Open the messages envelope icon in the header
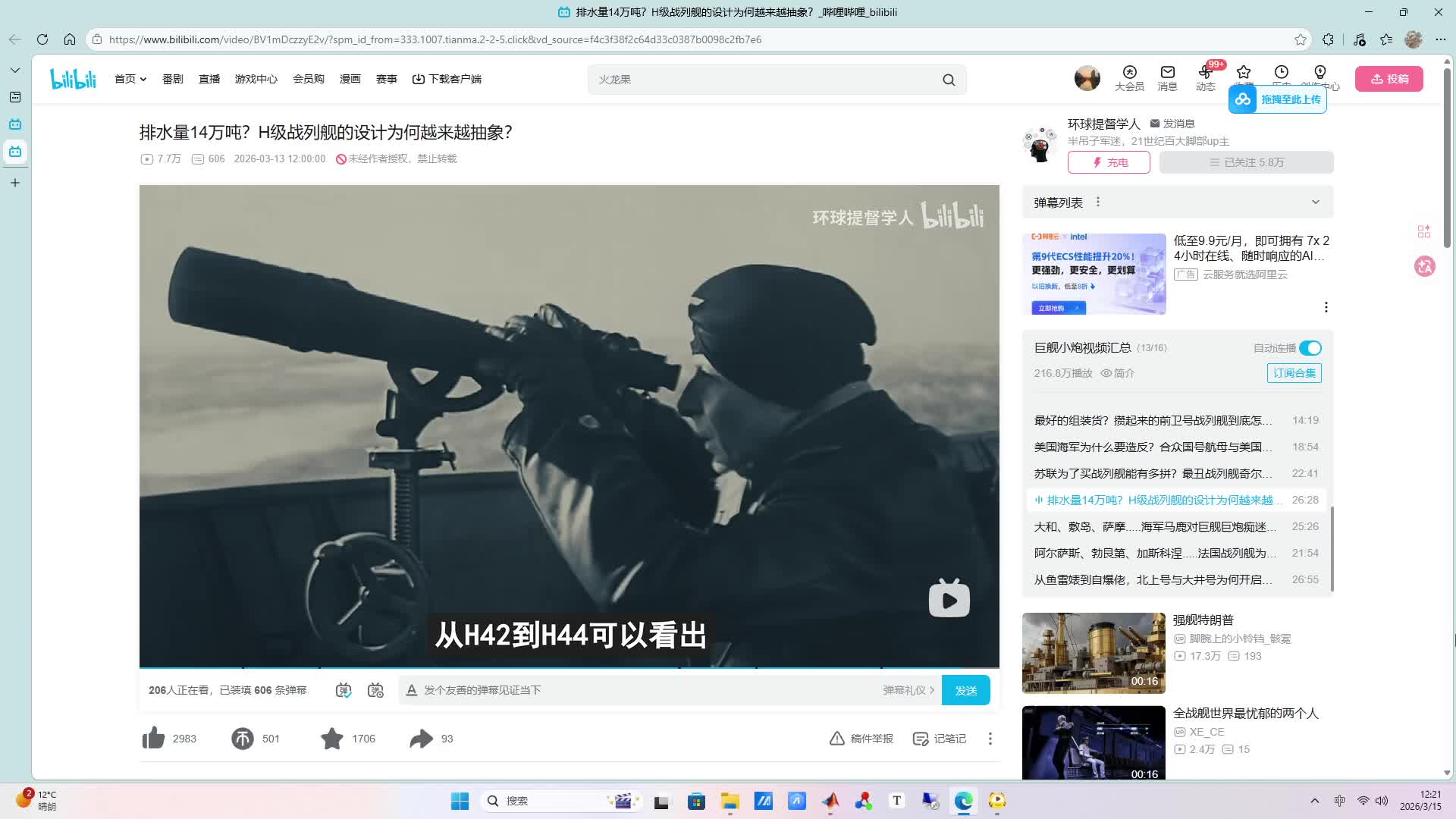The width and height of the screenshot is (1456, 819). point(1167,72)
